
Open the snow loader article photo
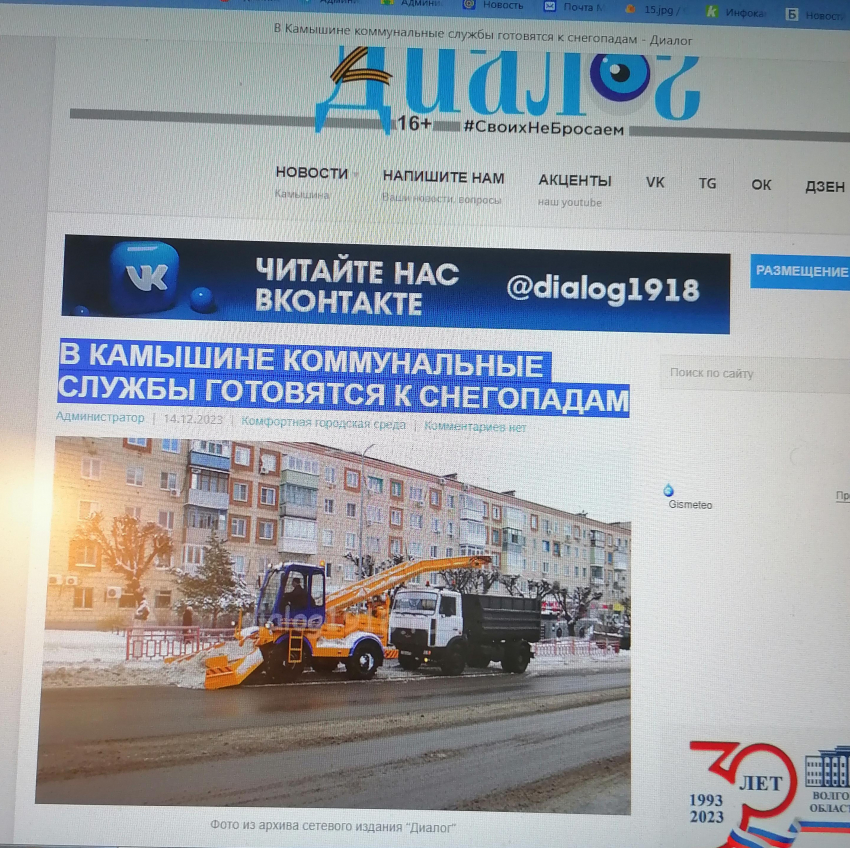(333, 620)
